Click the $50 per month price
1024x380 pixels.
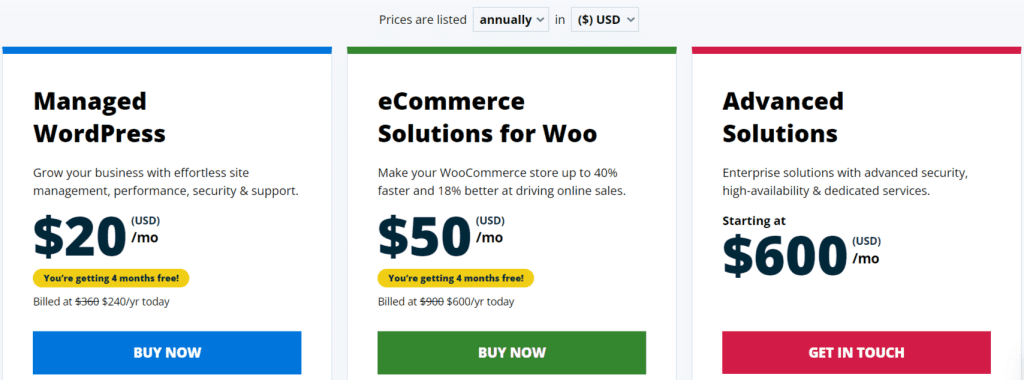click(441, 236)
